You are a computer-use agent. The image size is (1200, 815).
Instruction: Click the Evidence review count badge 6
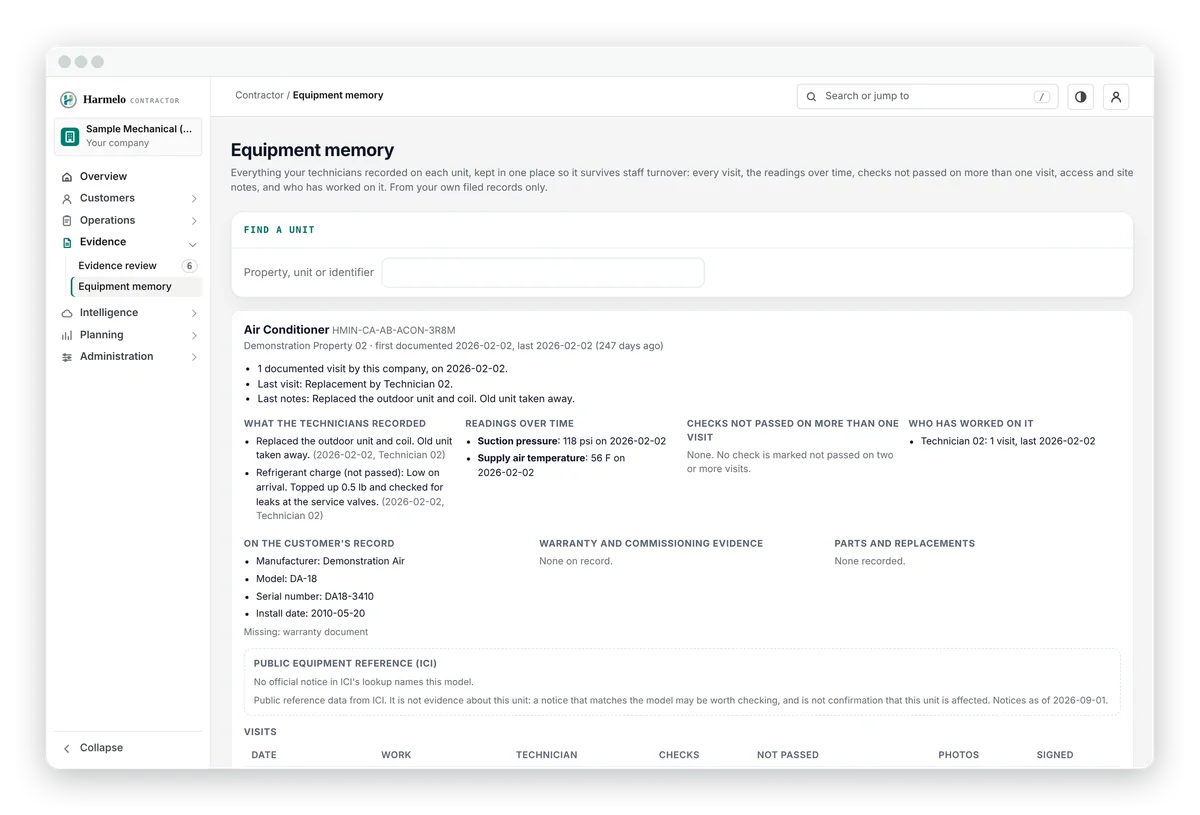[189, 266]
